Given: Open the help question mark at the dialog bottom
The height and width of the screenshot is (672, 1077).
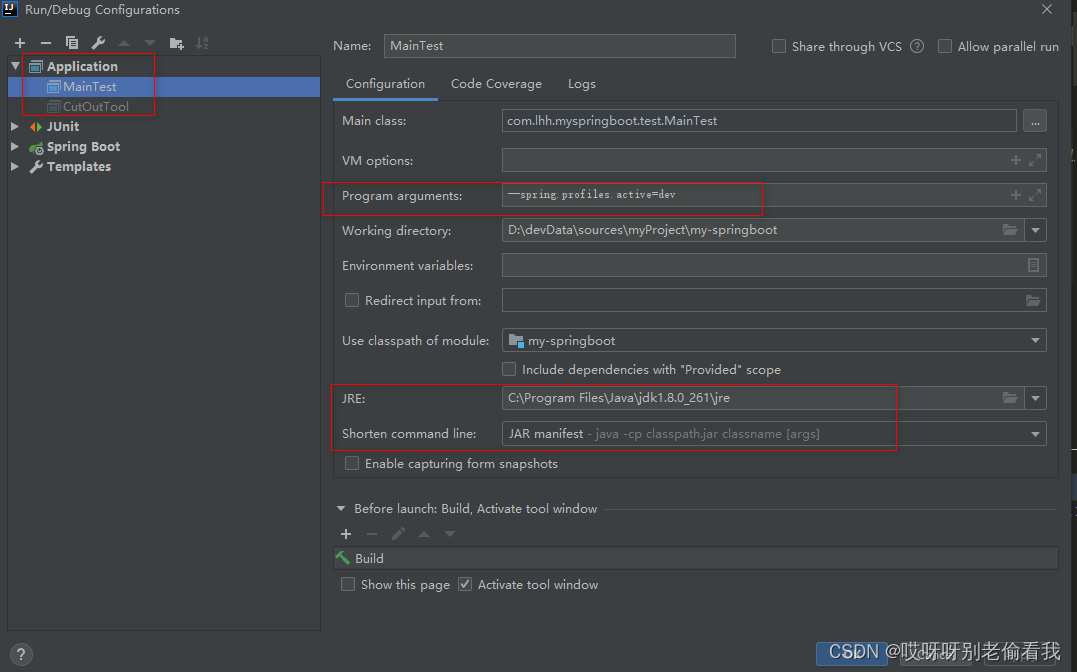Looking at the screenshot, I should pos(21,654).
